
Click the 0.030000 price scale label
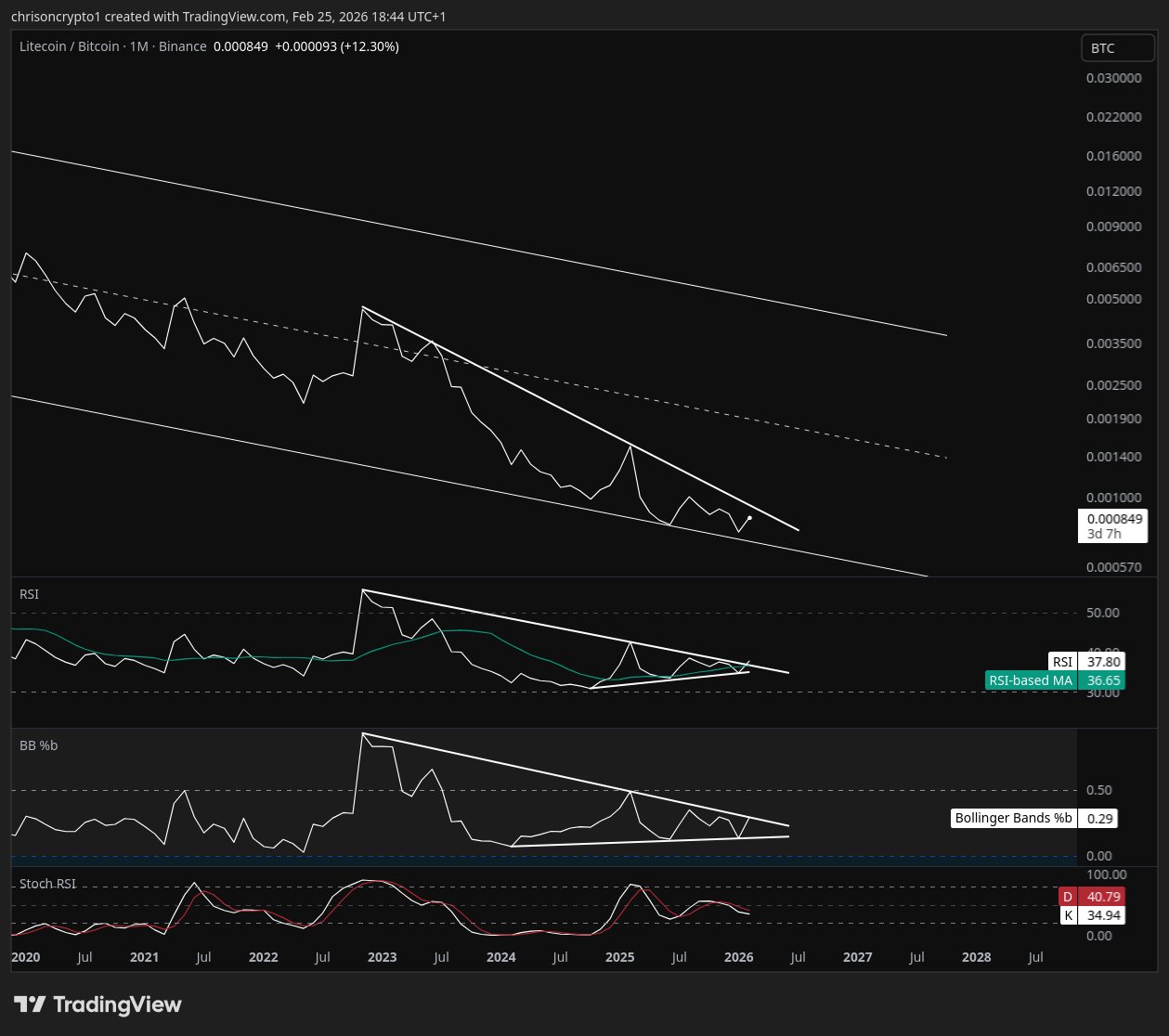pyautogui.click(x=1113, y=78)
